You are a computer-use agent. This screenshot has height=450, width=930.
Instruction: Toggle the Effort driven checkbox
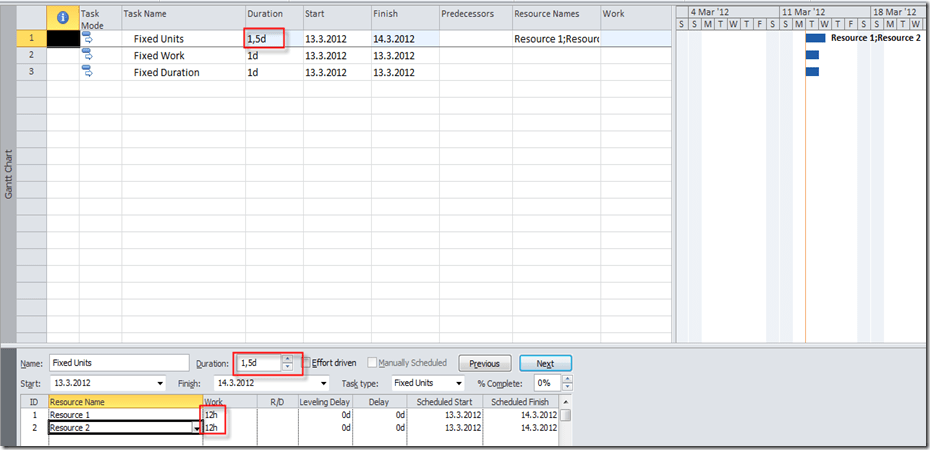(x=308, y=363)
